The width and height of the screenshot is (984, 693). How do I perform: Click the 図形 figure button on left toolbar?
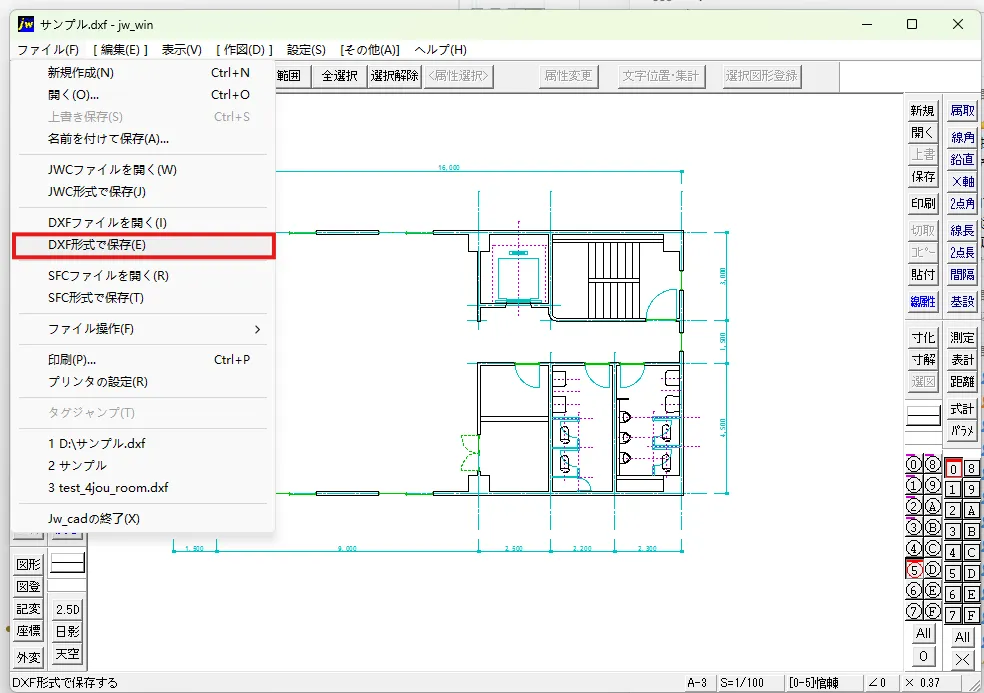(28, 564)
